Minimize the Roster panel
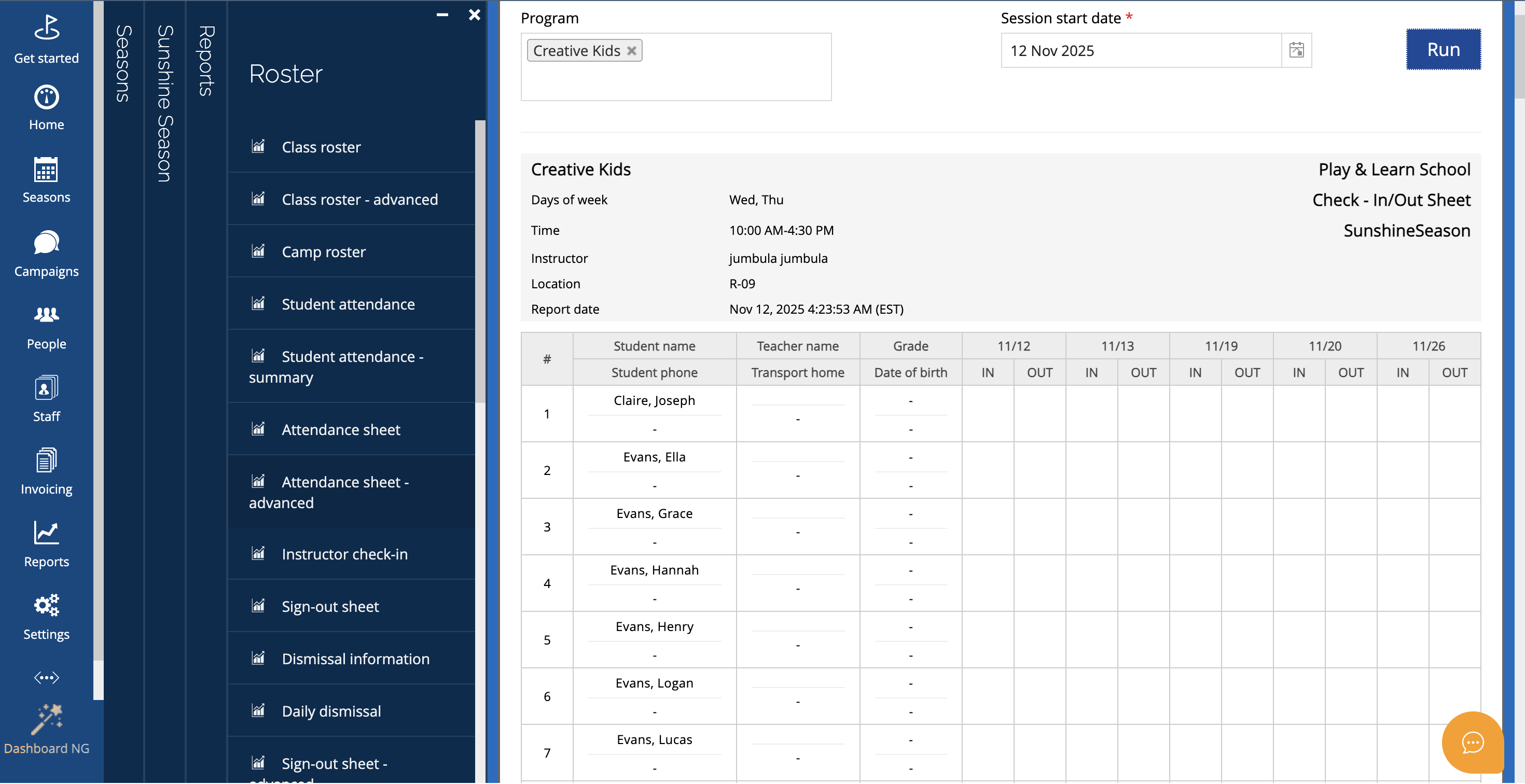This screenshot has width=1525, height=784. coord(442,15)
